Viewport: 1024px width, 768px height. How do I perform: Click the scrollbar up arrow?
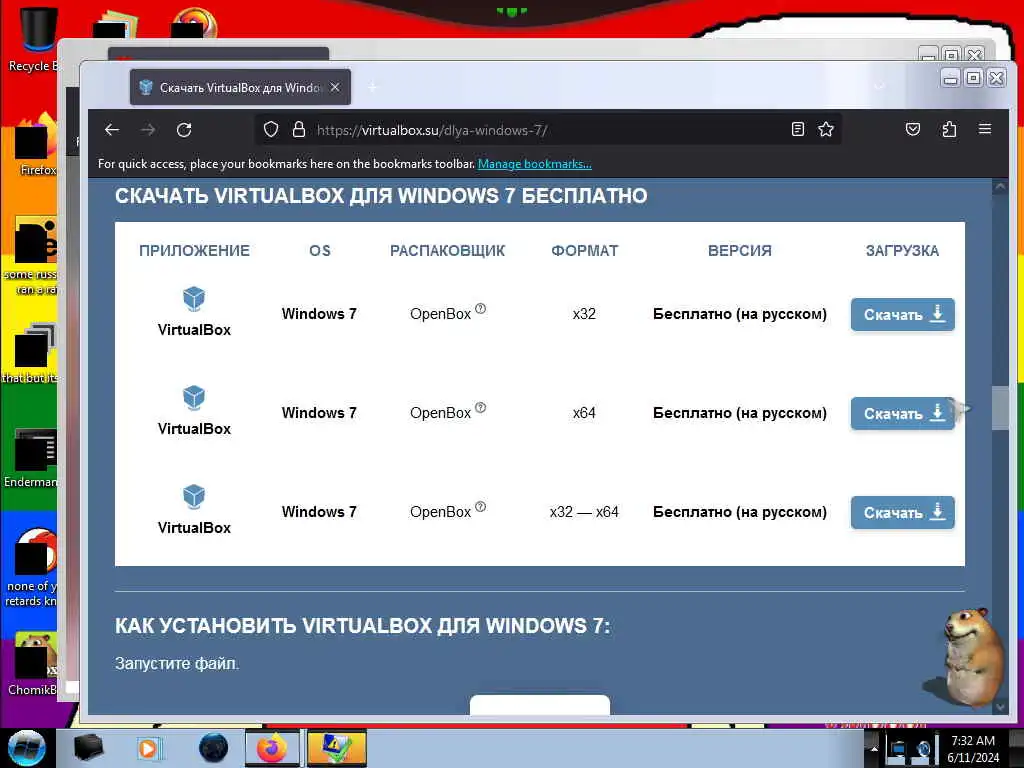[x=1000, y=187]
